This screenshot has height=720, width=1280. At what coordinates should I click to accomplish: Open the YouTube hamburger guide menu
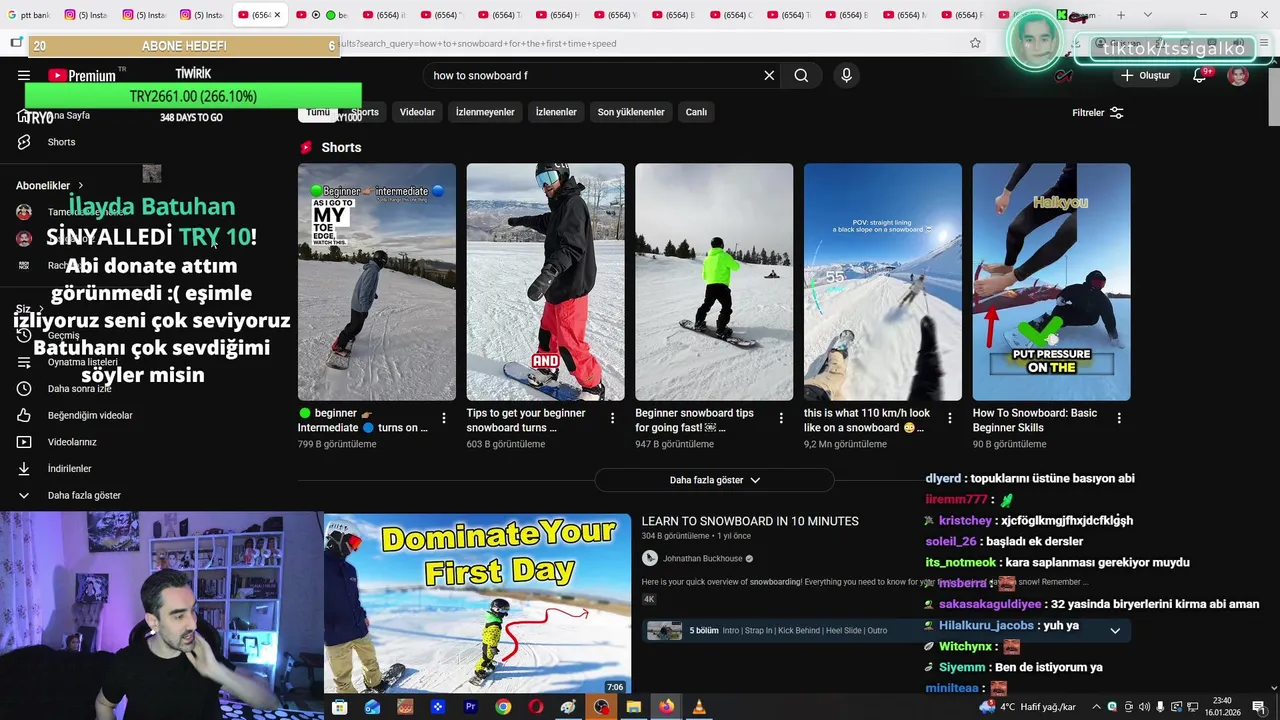tap(24, 75)
